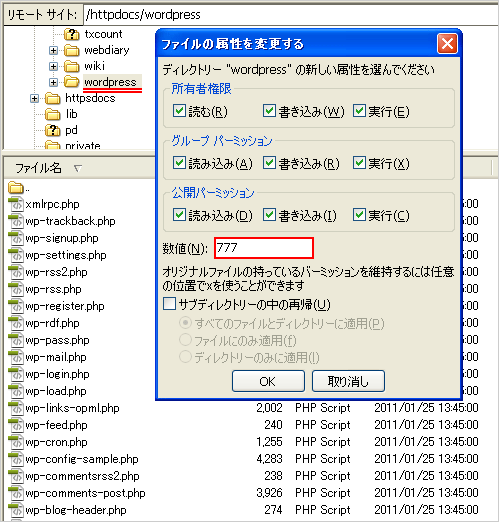Open the parent directory folder icon
The image size is (499, 522).
[x=16, y=187]
